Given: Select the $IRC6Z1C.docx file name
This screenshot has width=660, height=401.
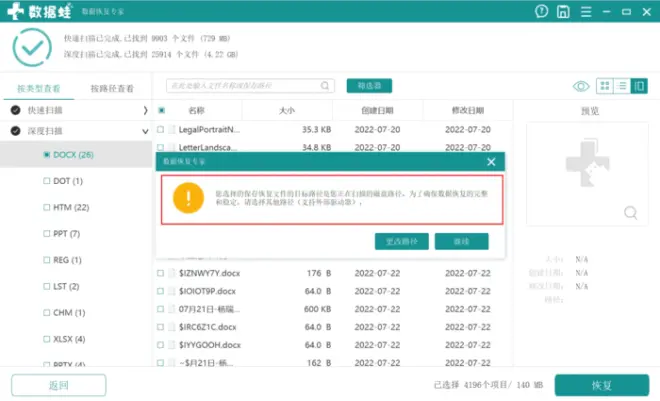Looking at the screenshot, I should [x=208, y=327].
